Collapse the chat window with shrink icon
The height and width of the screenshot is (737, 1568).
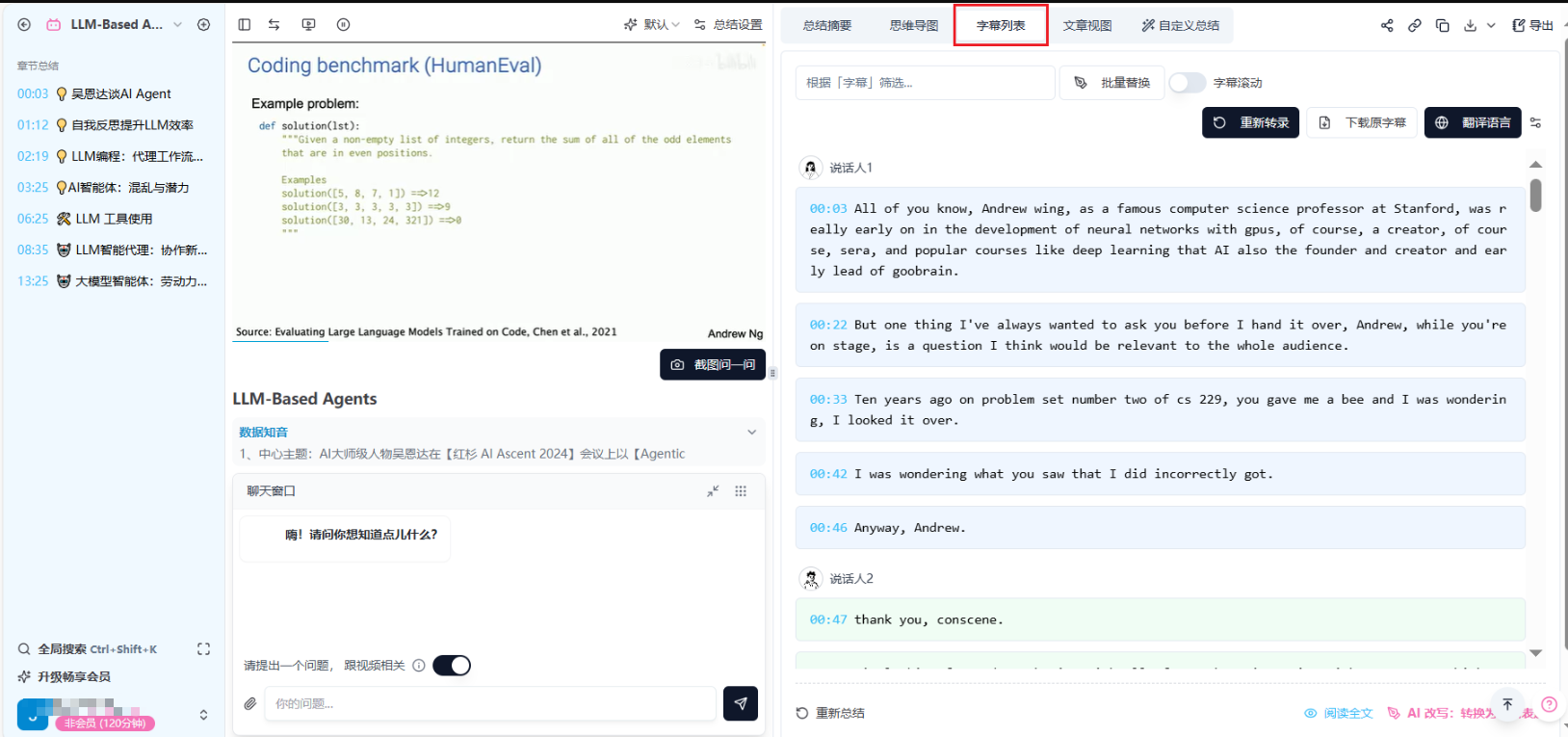[713, 491]
